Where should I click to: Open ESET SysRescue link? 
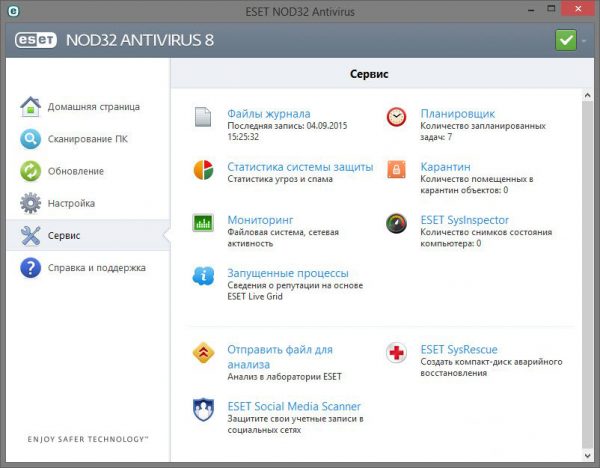tap(459, 349)
